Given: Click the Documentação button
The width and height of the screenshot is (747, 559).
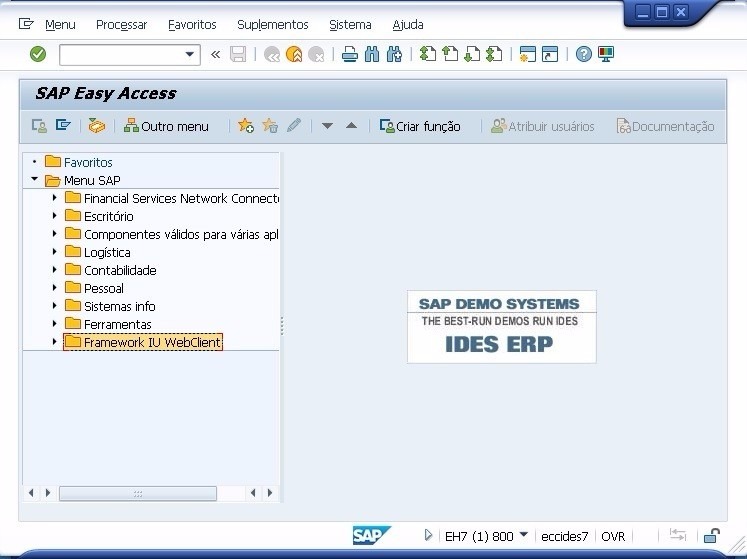Looking at the screenshot, I should coord(665,126).
